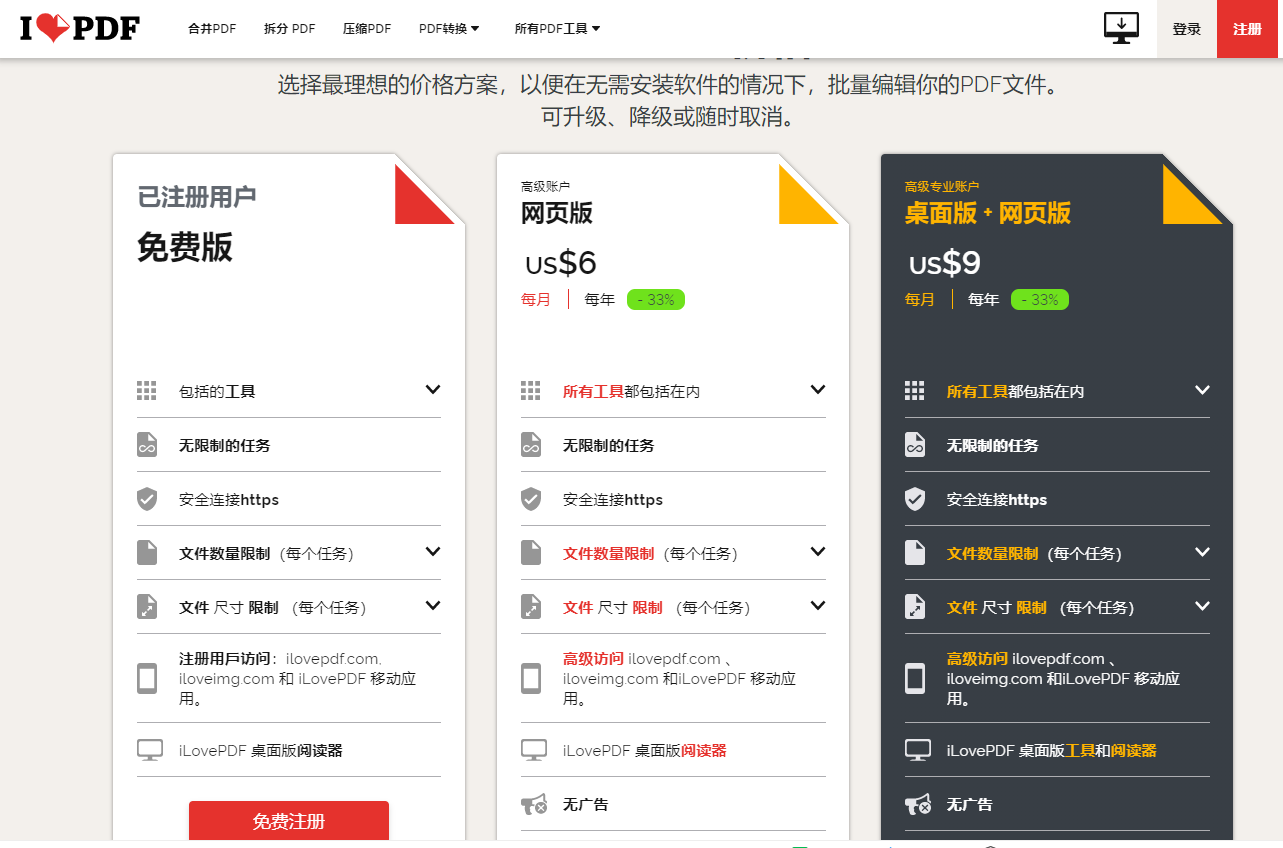
Task: Click monitor icon in free plan 桌面版阅读器 row
Action: 149,750
